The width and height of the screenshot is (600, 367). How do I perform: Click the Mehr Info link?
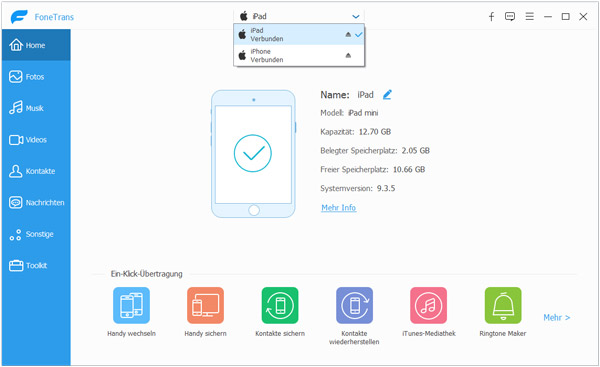tap(339, 207)
